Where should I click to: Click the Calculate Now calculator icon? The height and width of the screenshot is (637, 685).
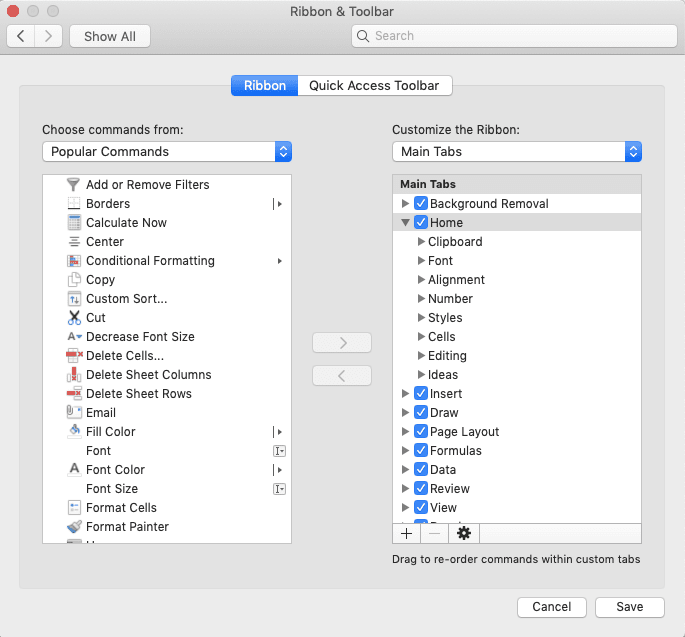[74, 222]
